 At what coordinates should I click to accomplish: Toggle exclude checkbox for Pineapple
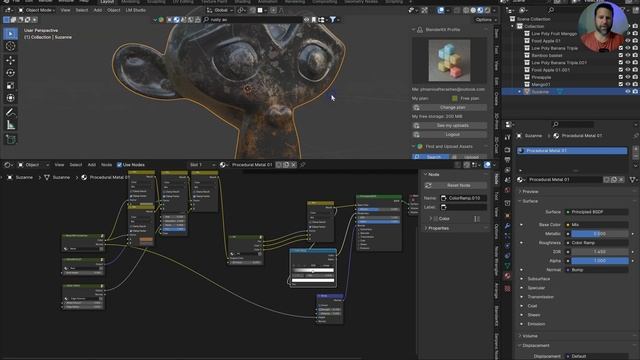tap(621, 77)
